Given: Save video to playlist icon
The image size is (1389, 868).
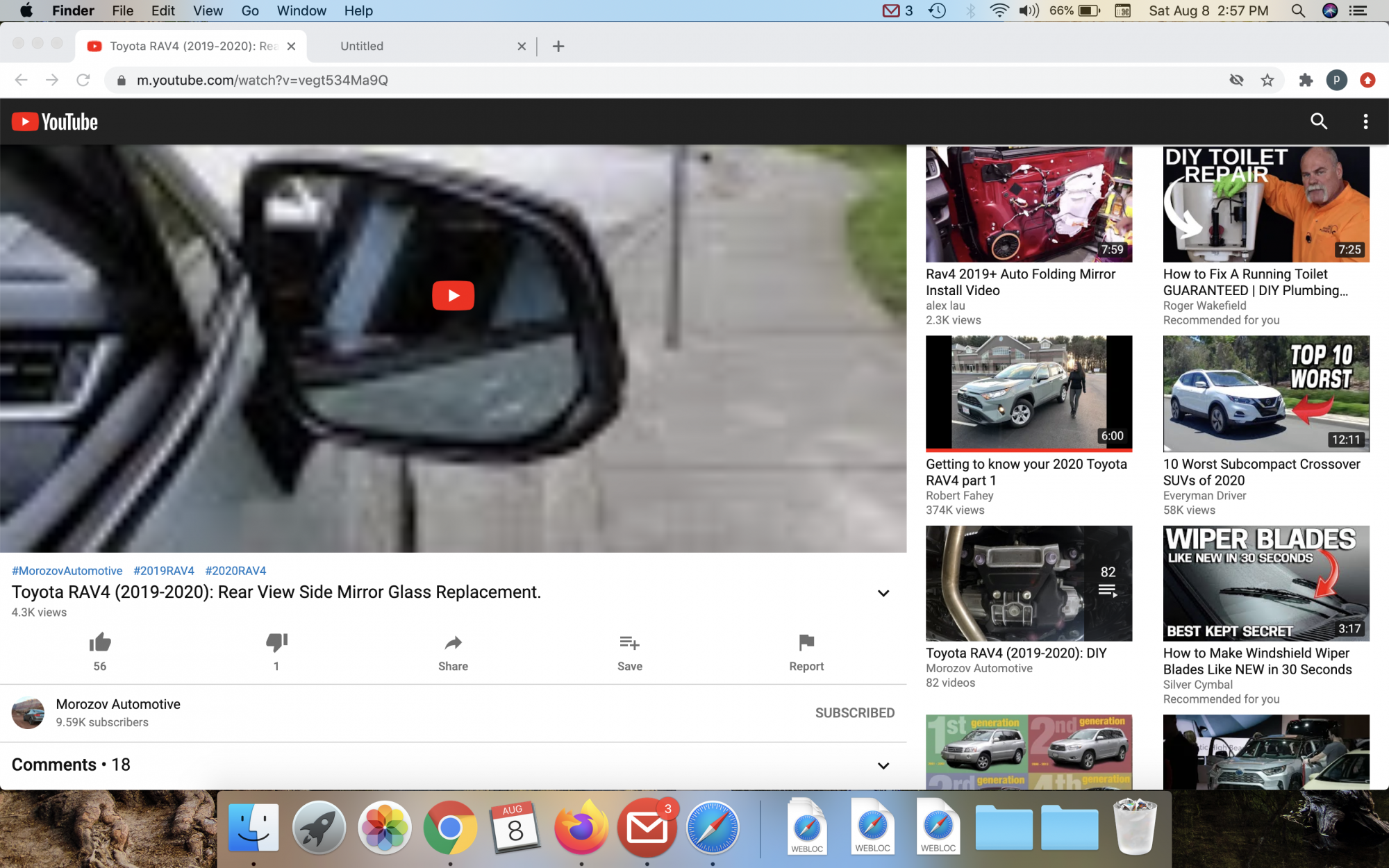Looking at the screenshot, I should pos(629,642).
